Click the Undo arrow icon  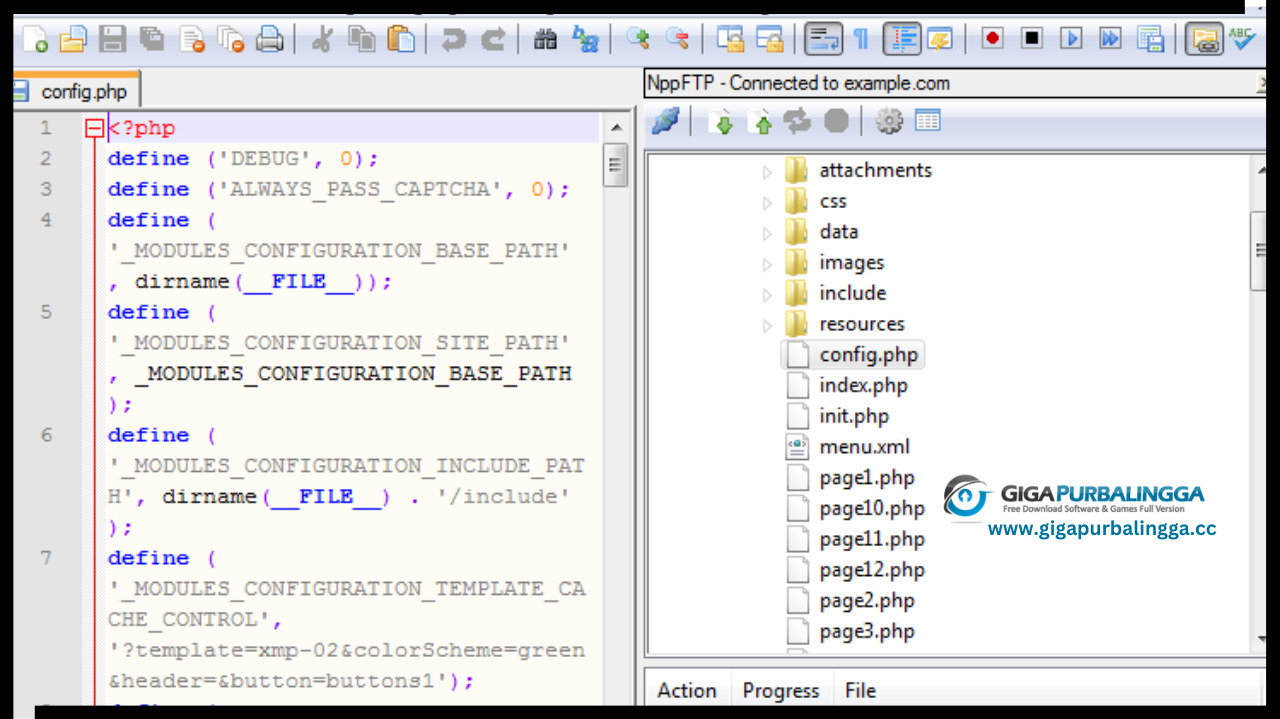click(x=454, y=39)
